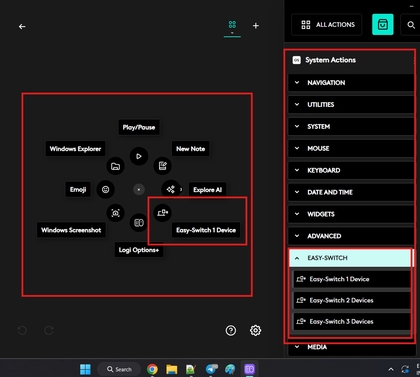Viewport: 420px width, 377px height.
Task: Select the Actions Ring grid tab icon
Action: [x=232, y=25]
